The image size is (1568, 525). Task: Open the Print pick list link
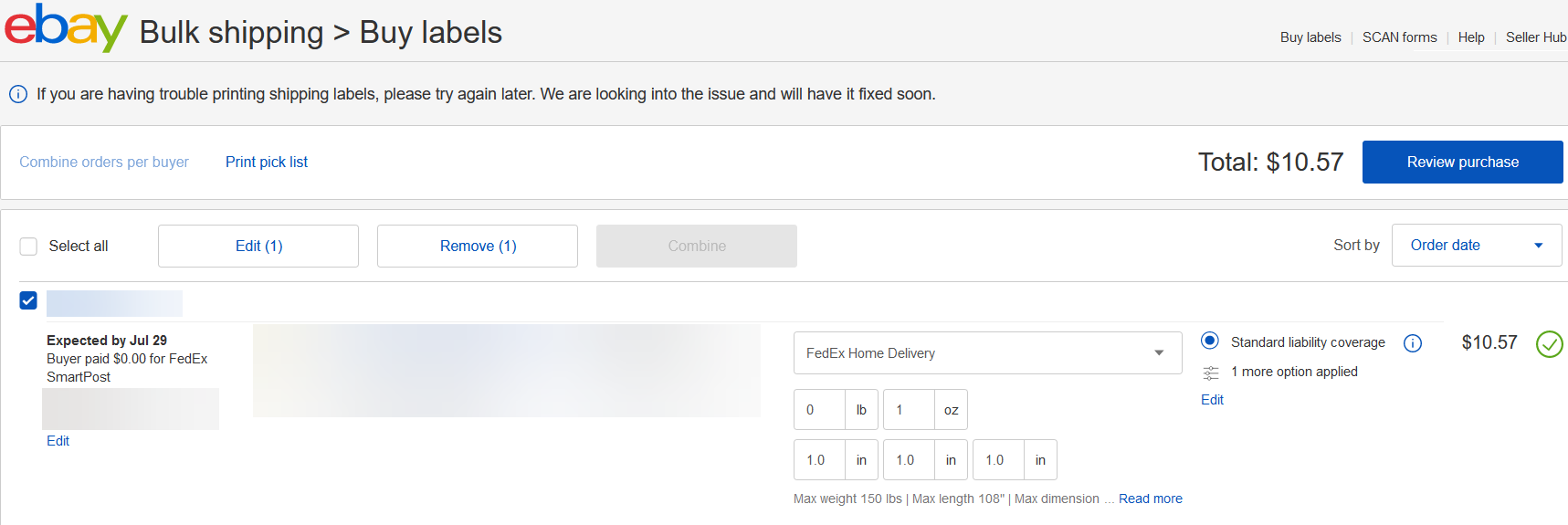tap(267, 163)
